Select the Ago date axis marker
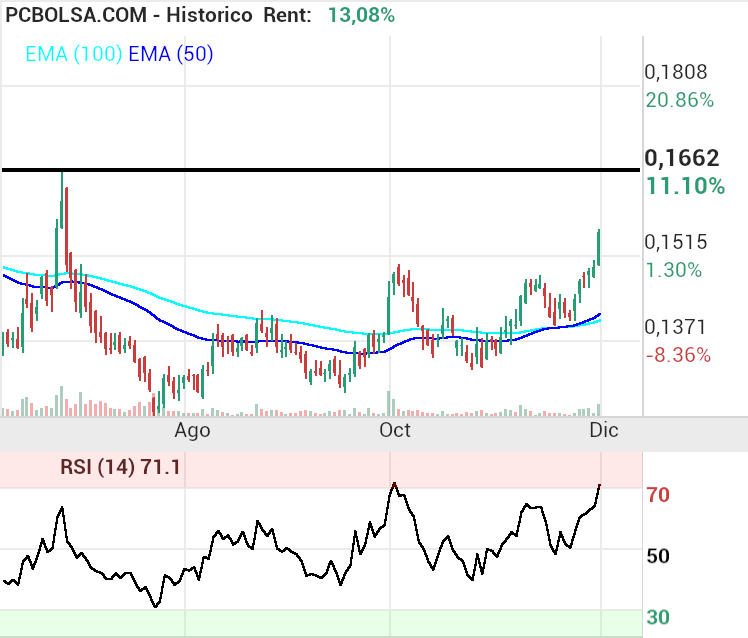Screen dimensions: 748x638 pyautogui.click(x=192, y=430)
